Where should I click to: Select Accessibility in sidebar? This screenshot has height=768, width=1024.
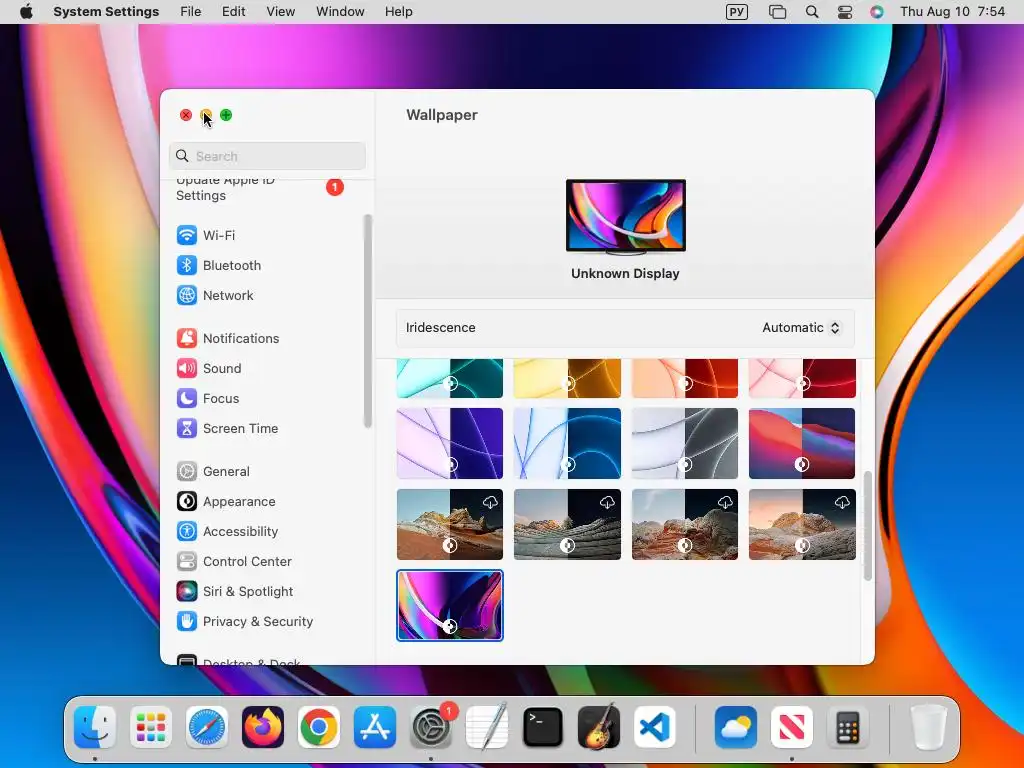tap(227, 532)
